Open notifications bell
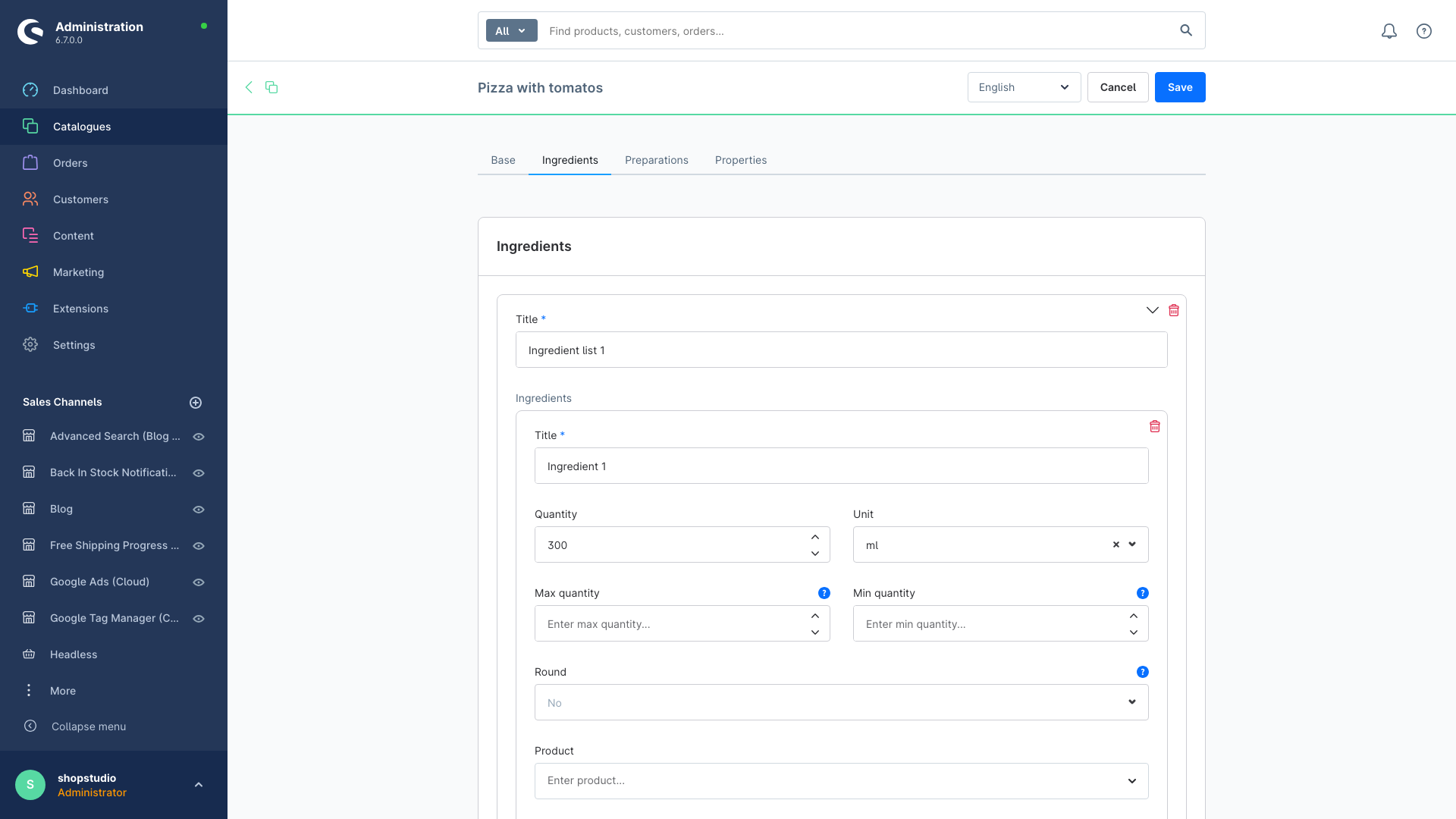The width and height of the screenshot is (1456, 819). click(1389, 31)
